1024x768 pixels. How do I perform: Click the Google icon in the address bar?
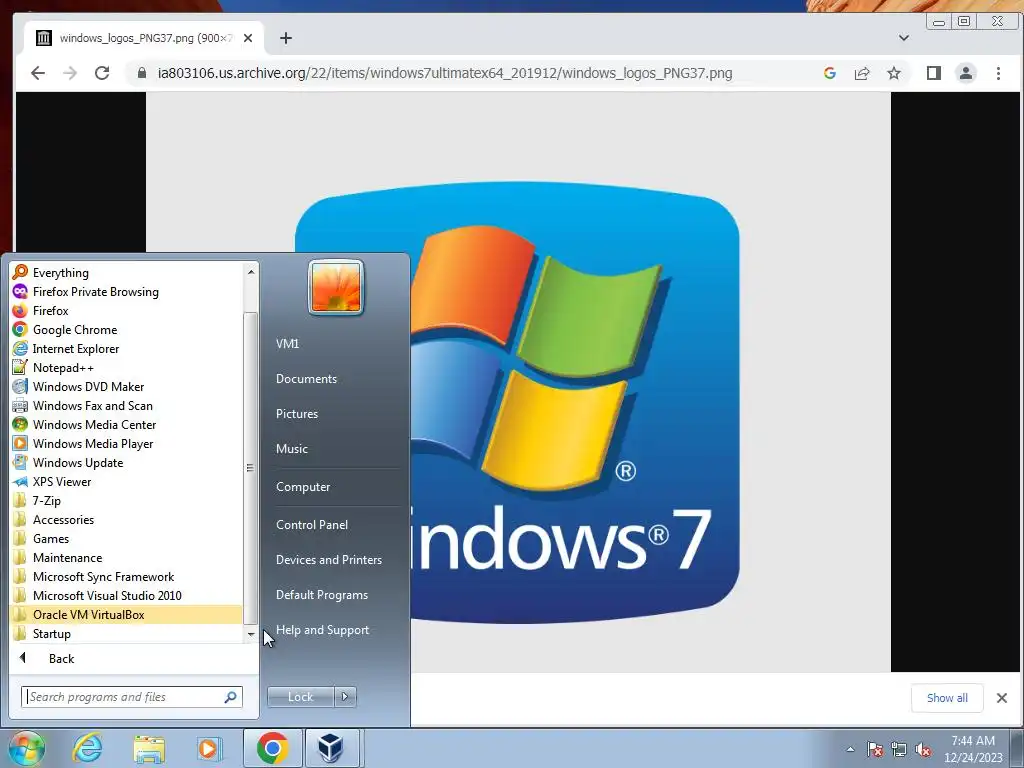point(830,73)
